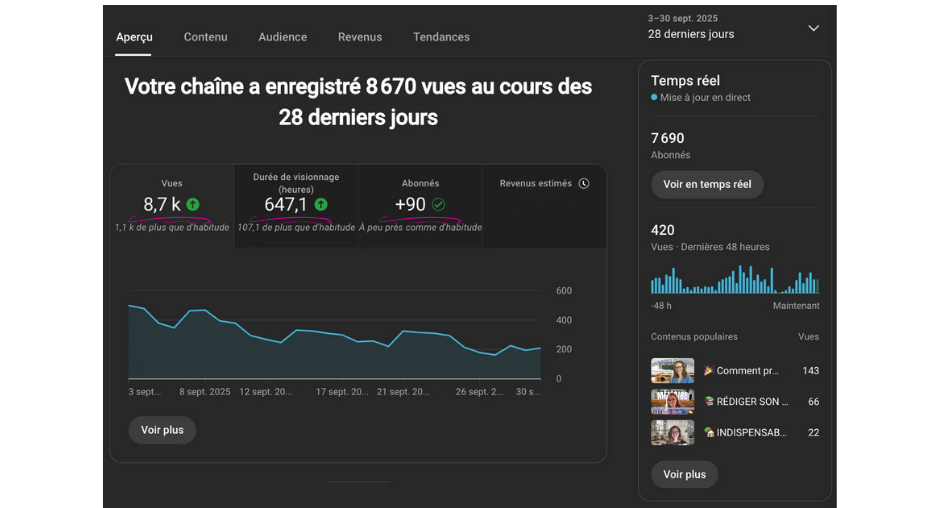Screen dimensions: 940x508
Task: Open the Audience tab
Action: 283,37
